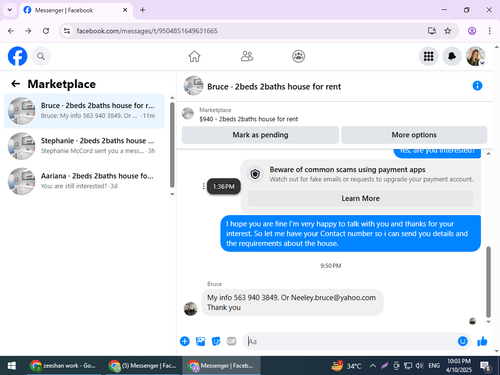The image size is (500, 375).
Task: Click the conversation list scrollbar
Action: [x=172, y=145]
